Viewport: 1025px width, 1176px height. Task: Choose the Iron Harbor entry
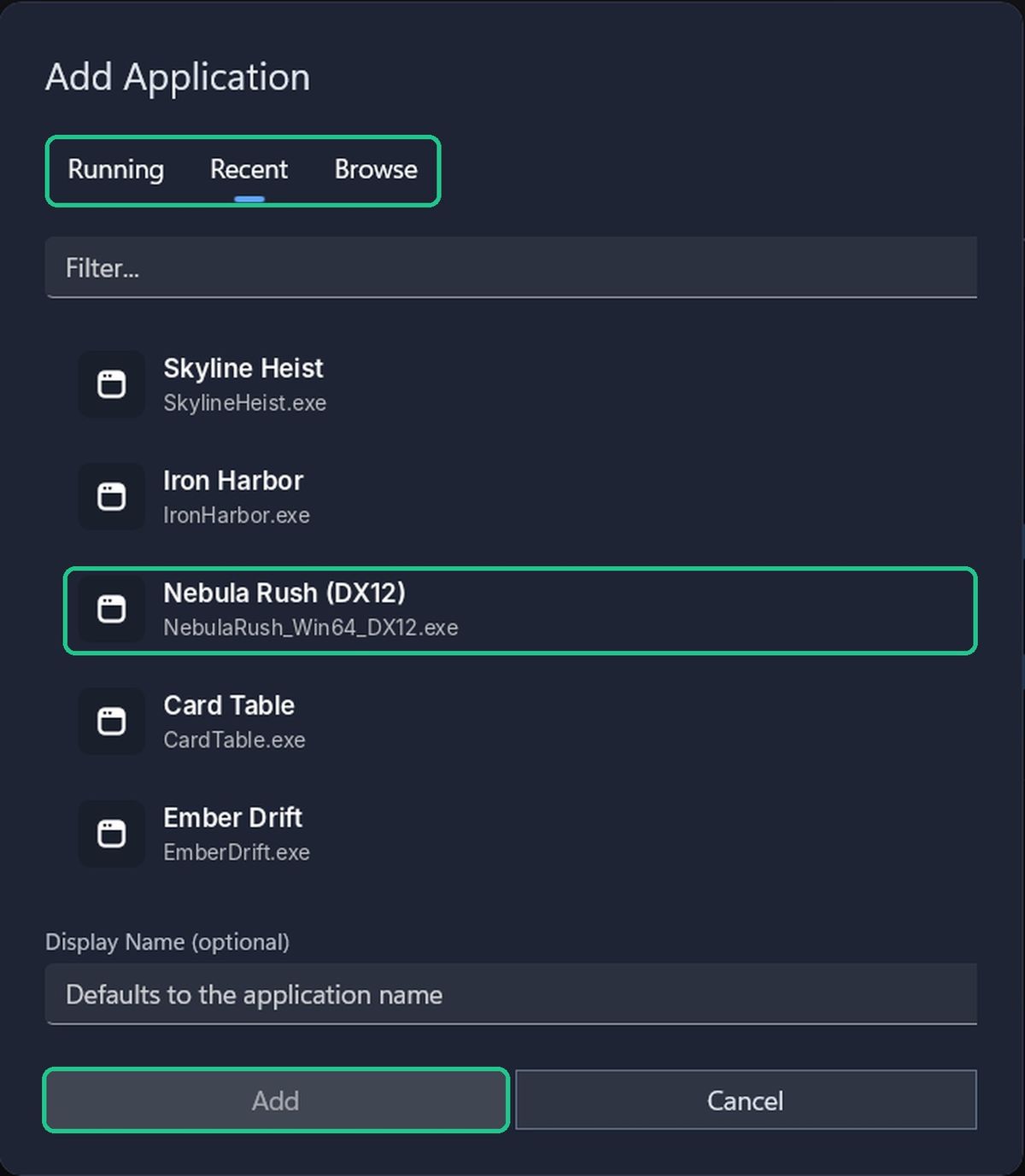click(519, 497)
